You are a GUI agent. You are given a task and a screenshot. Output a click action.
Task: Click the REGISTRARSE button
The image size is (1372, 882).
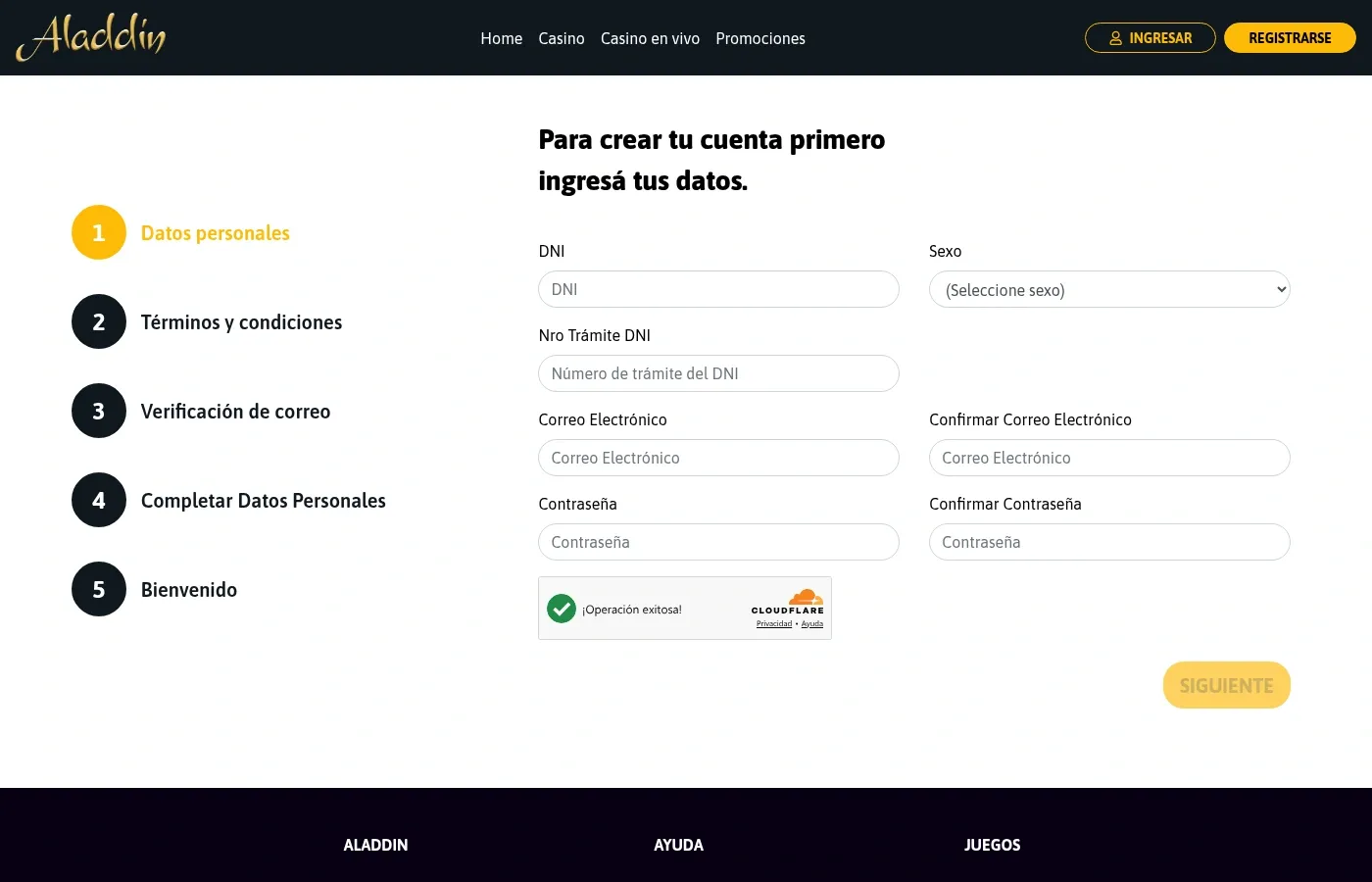[1290, 37]
